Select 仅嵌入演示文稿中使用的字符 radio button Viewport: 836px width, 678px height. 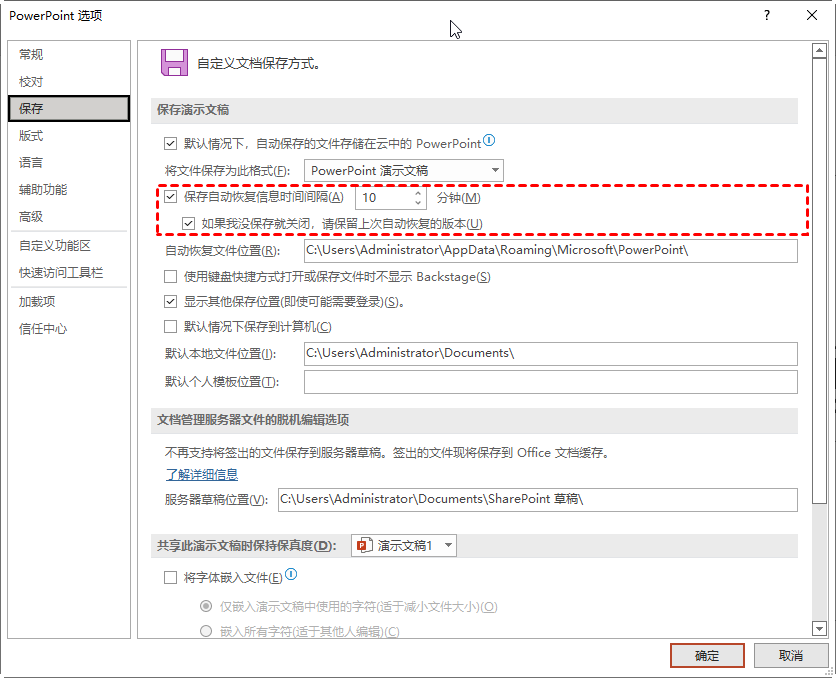pos(206,606)
